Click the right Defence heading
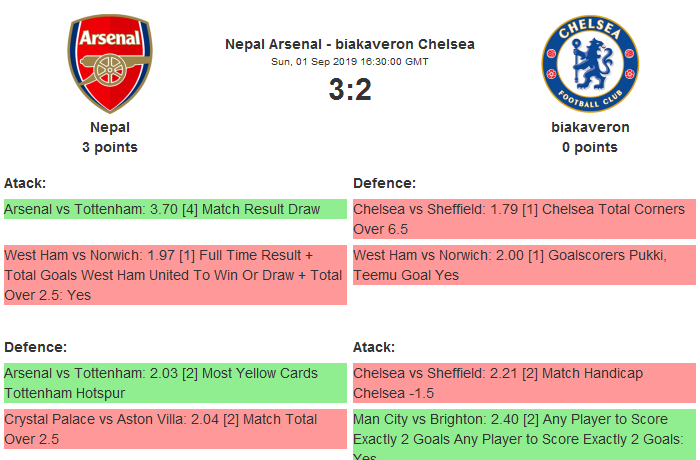This screenshot has width=700, height=460. (384, 183)
